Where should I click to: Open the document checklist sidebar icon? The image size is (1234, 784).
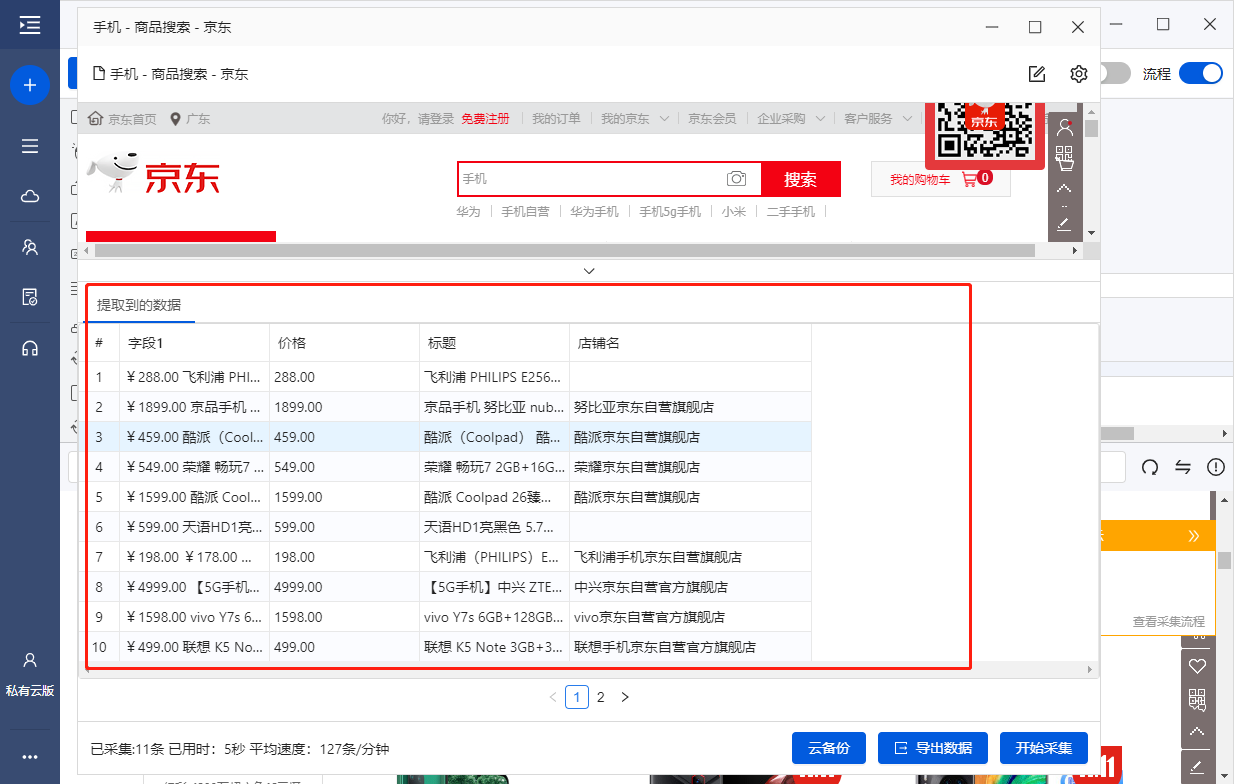(30, 297)
